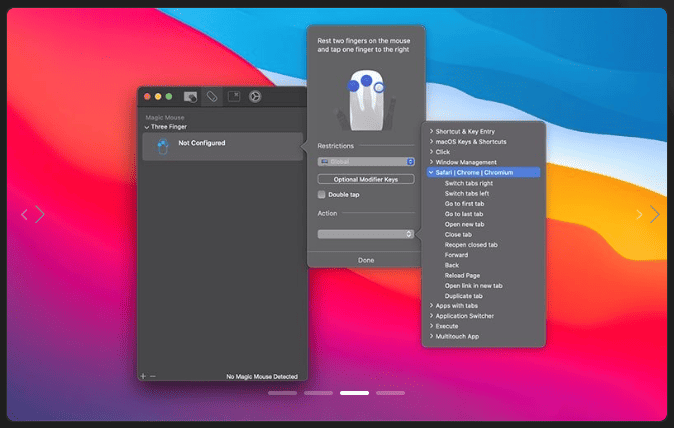Open the window-with-x toolbar icon tab

coord(234,96)
